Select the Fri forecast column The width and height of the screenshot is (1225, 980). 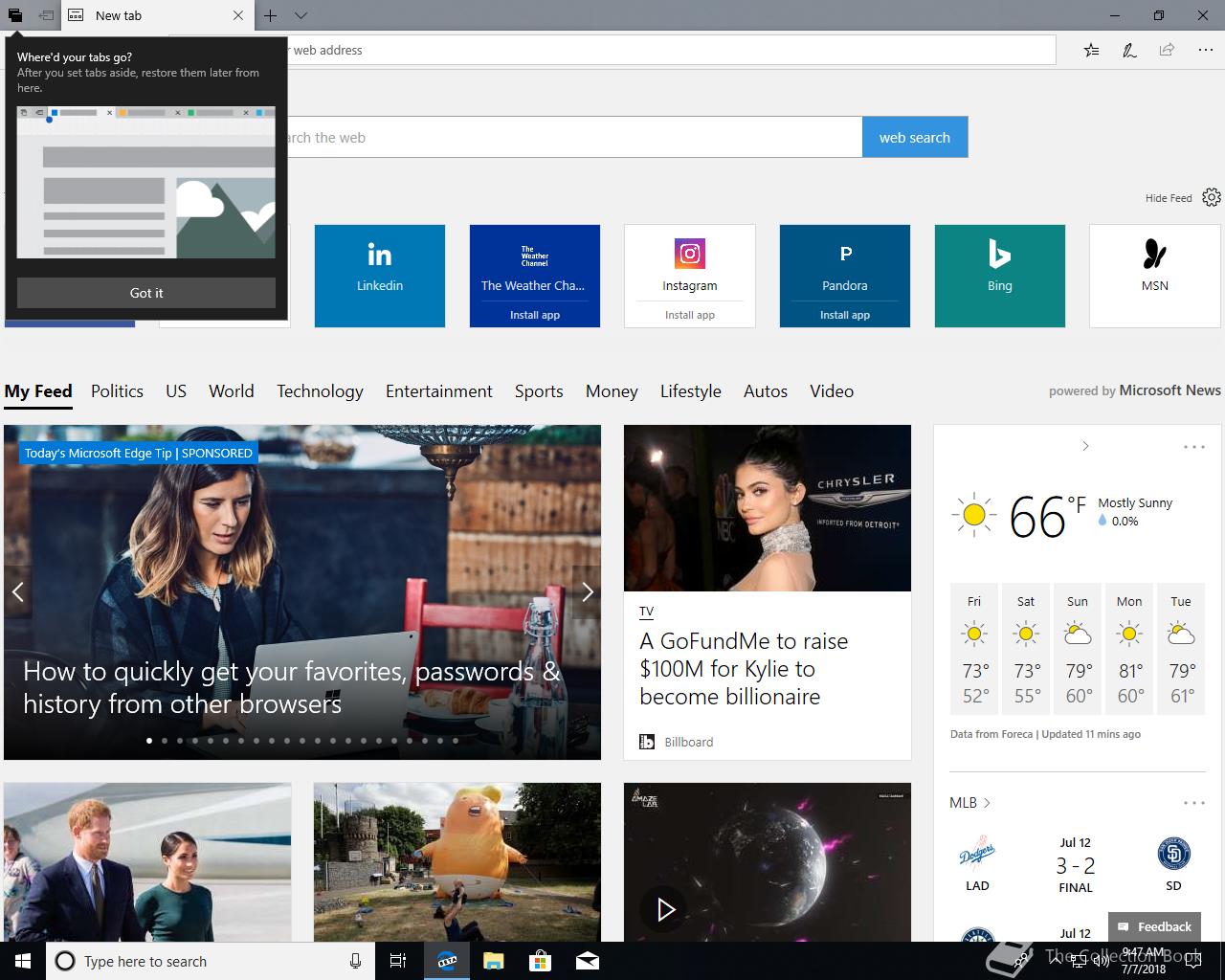pyautogui.click(x=974, y=648)
